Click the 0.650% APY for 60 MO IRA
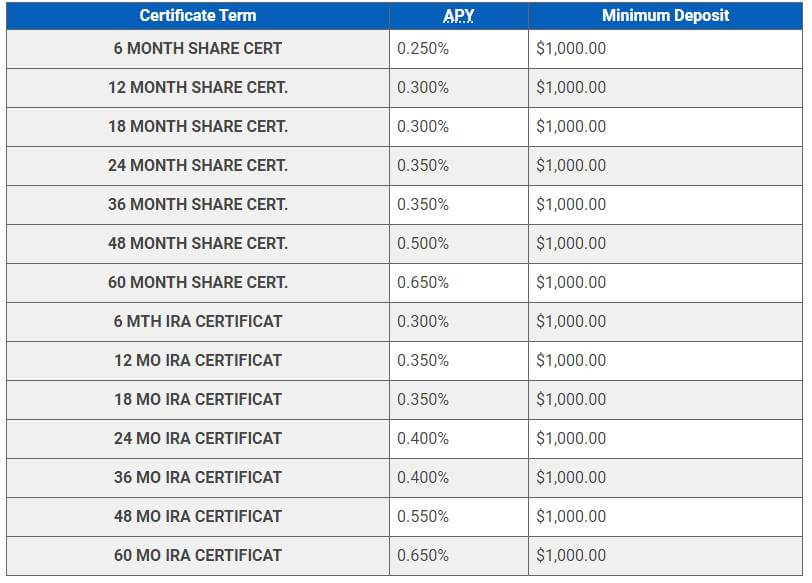 [423, 556]
